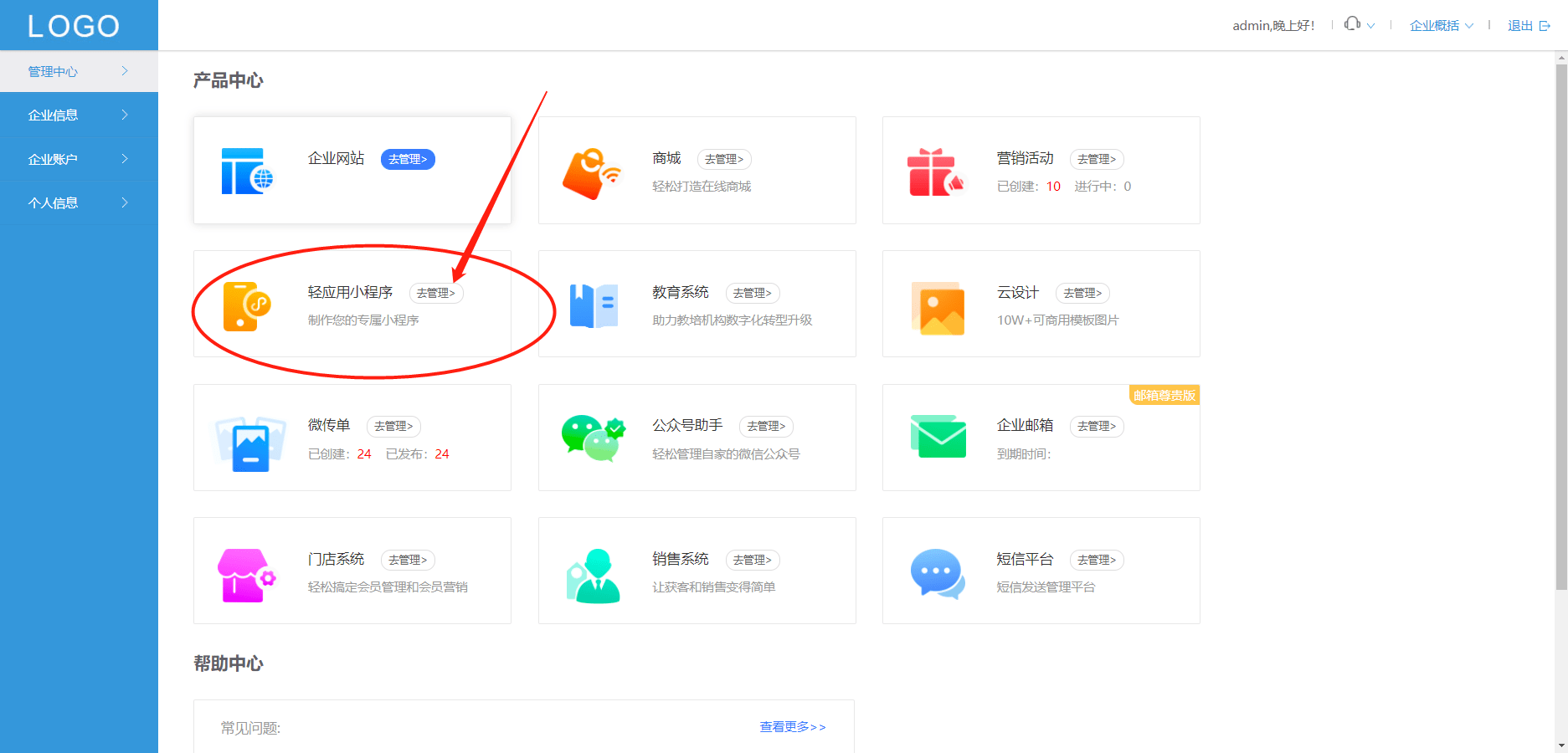Open 企业账户 in the sidebar
The image size is (1568, 753).
(x=79, y=159)
